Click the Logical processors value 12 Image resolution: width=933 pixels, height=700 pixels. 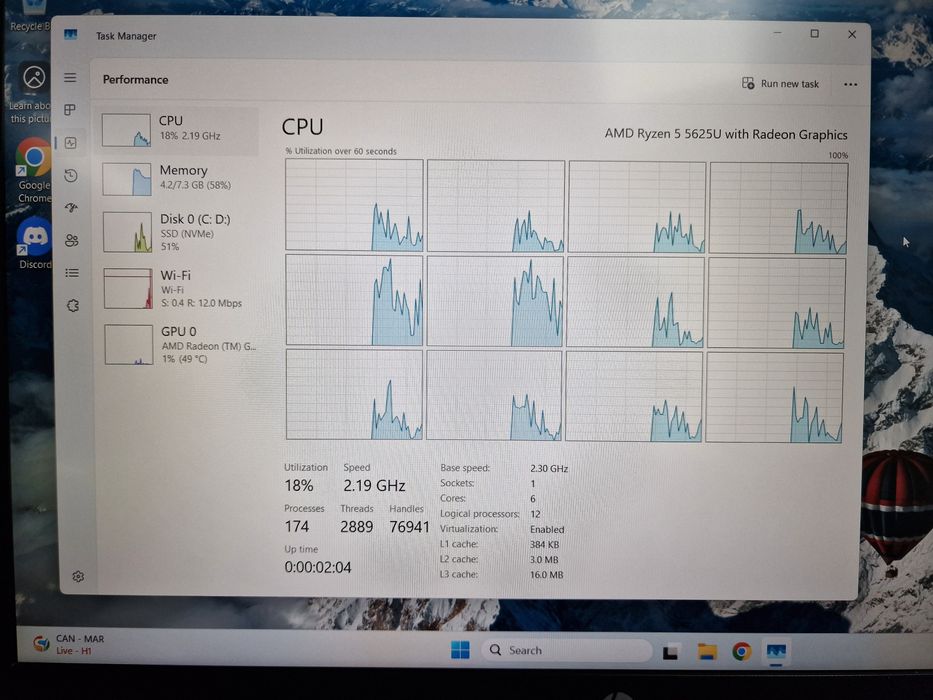coord(535,514)
